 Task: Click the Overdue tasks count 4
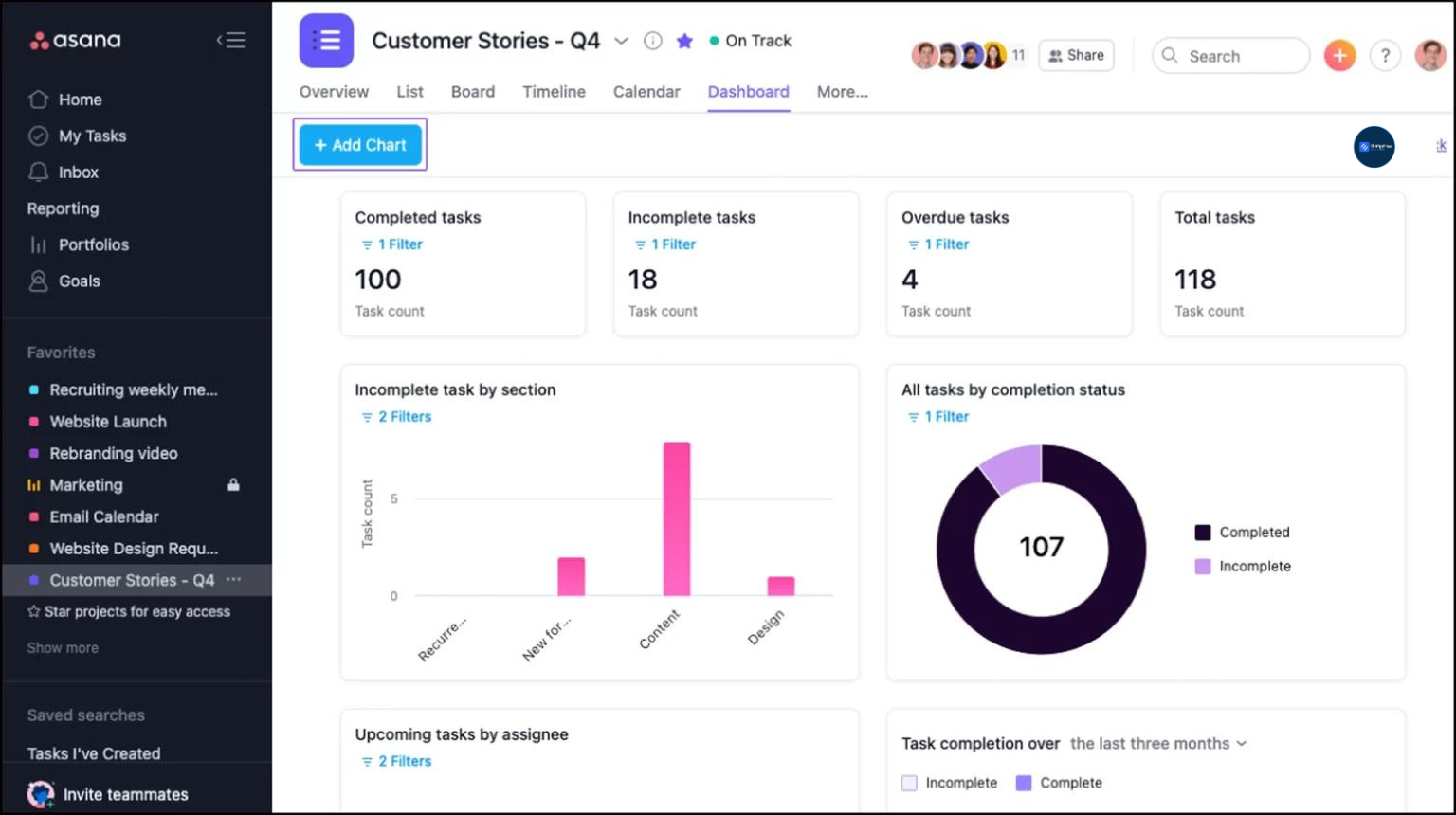[910, 280]
